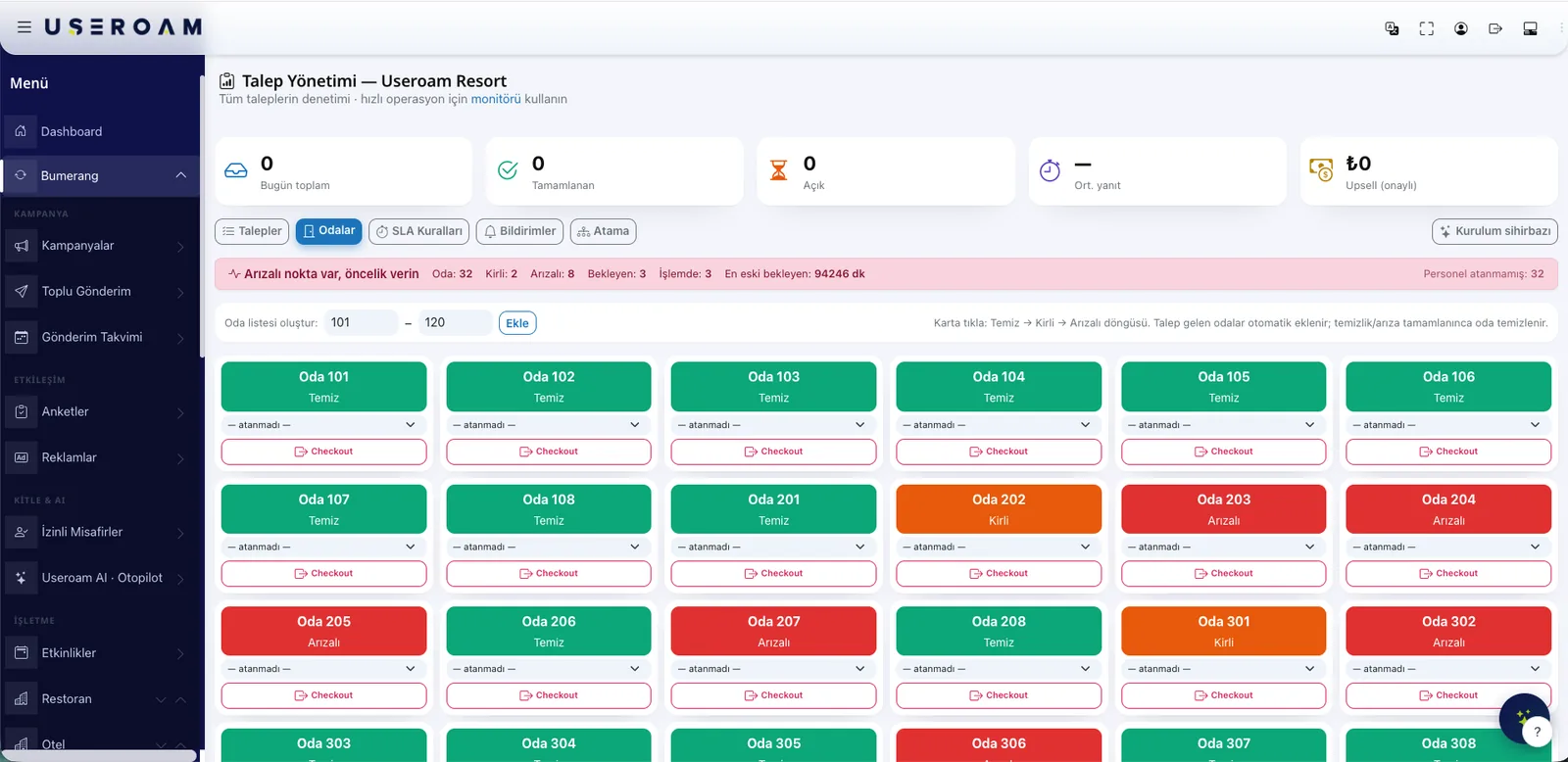Screen dimensions: 1568x762
Task: Click the Anketler clipboard icon
Action: (x=22, y=412)
